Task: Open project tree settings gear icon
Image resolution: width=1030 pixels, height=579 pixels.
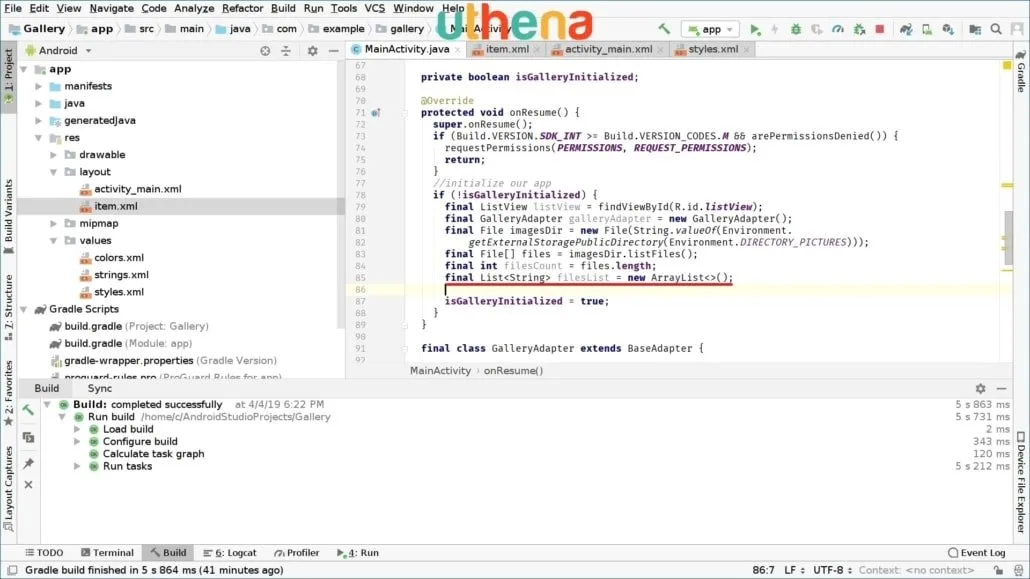Action: click(313, 51)
